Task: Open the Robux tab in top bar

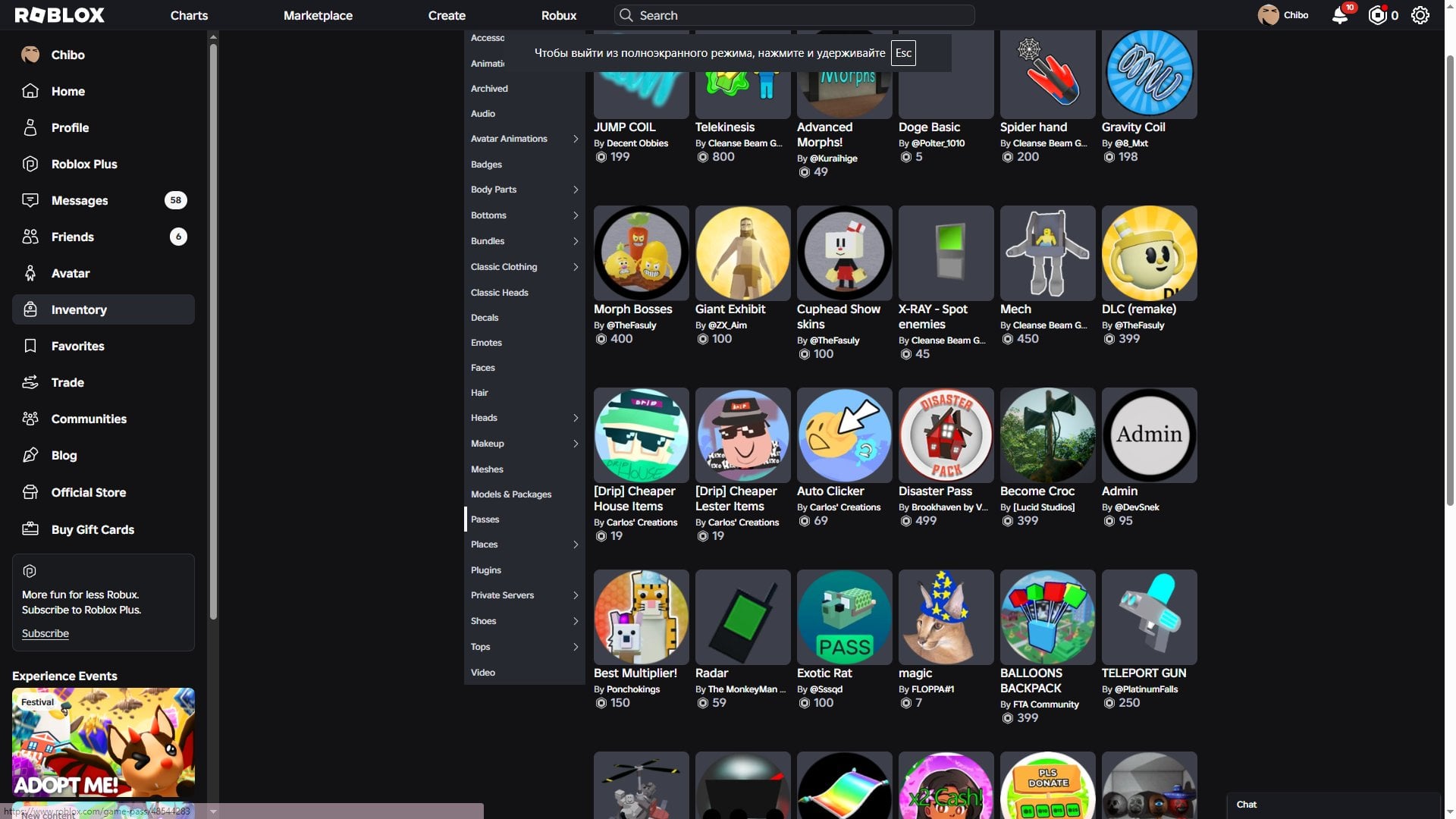Action: [x=559, y=15]
